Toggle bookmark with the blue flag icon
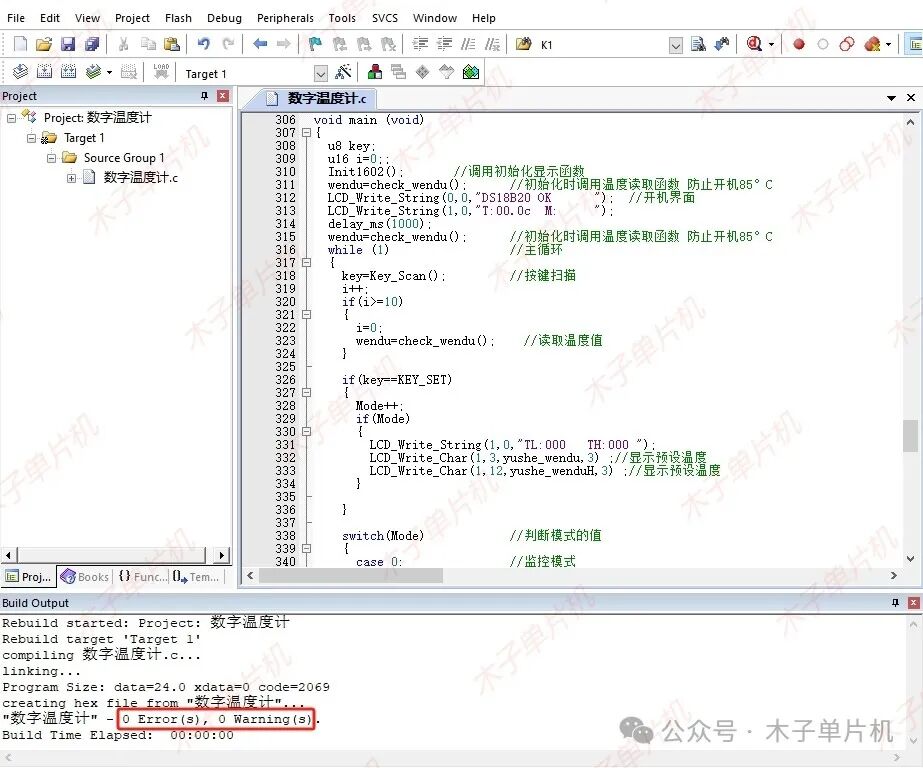Viewport: 923px width, 768px height. [315, 44]
